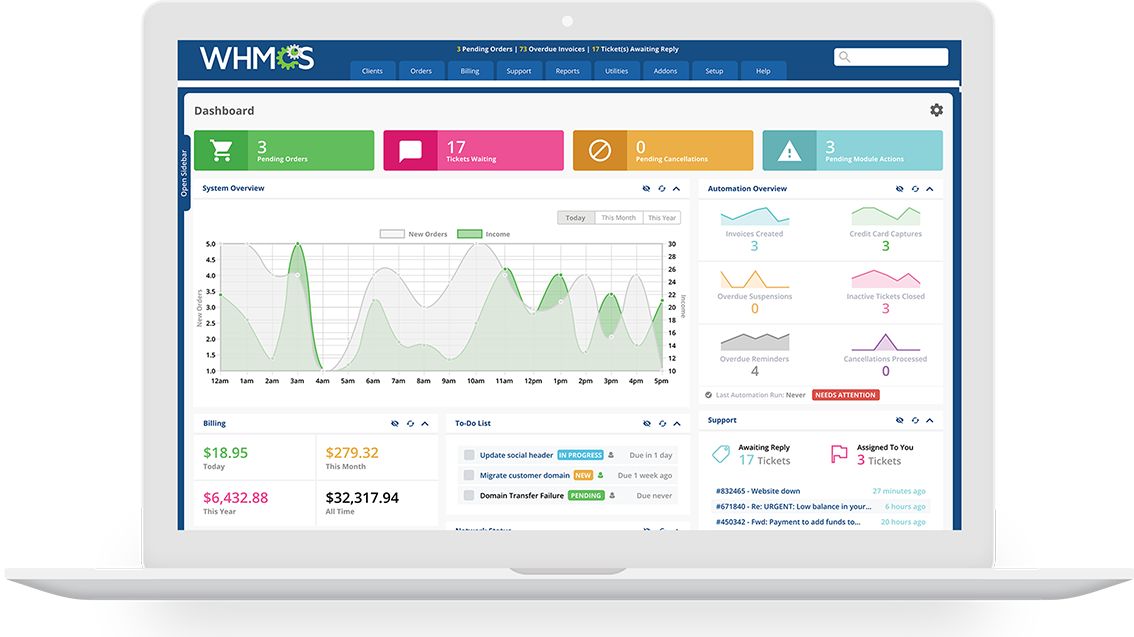Viewport: 1134px width, 637px height.
Task: Click the Invoices Created sparkline
Action: pos(754,216)
